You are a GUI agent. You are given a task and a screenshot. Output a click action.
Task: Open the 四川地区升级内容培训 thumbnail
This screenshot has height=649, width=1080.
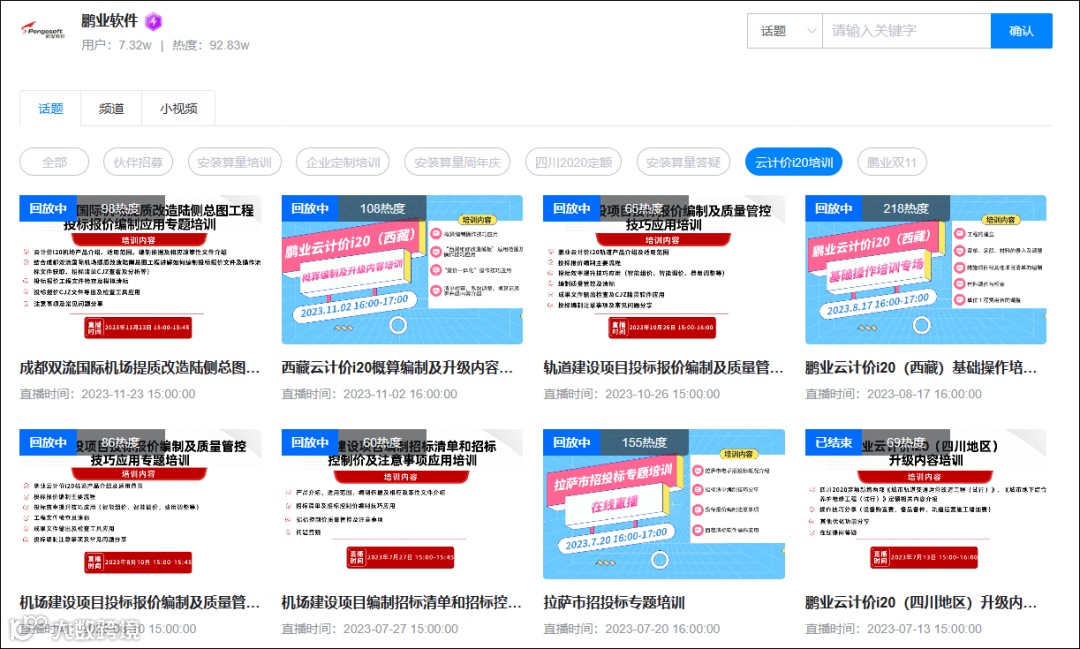pos(926,504)
